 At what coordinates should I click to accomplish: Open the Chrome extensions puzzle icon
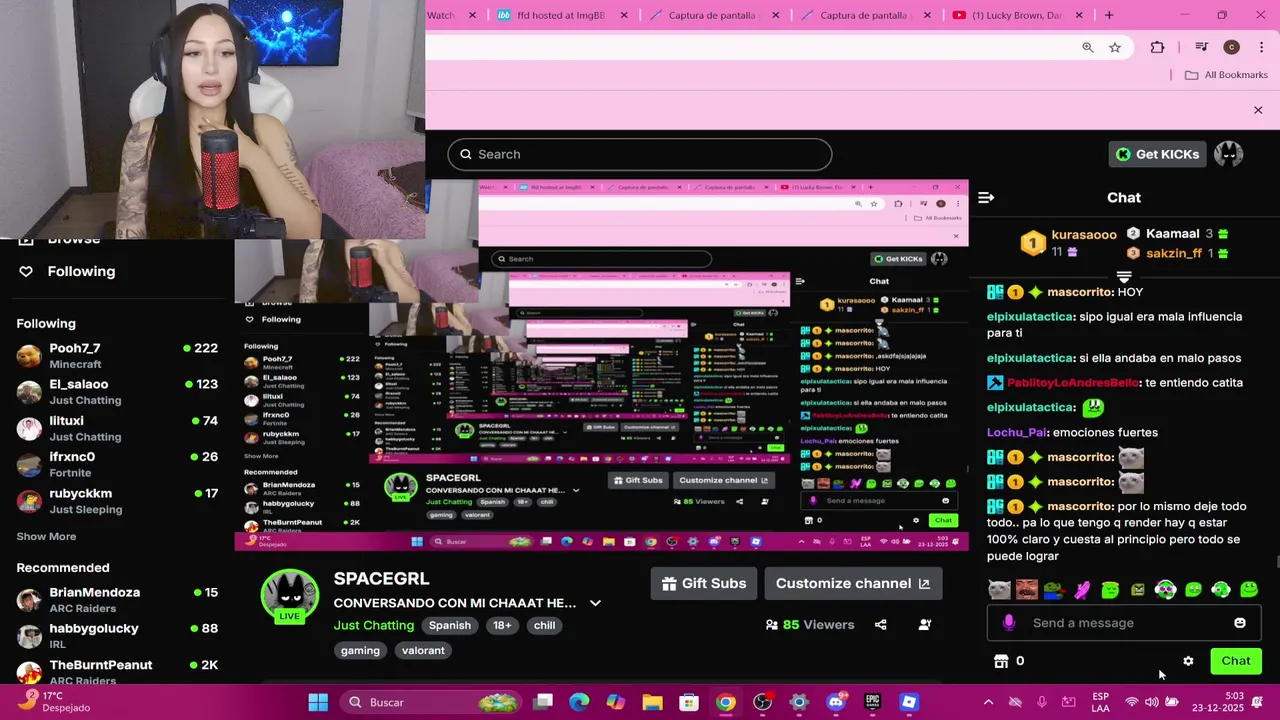[x=1157, y=47]
